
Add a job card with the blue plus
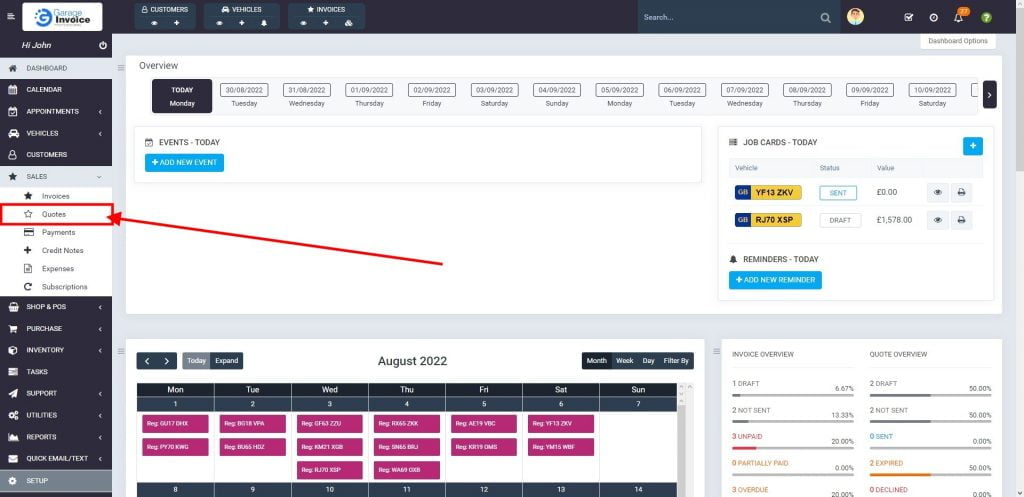tap(972, 146)
